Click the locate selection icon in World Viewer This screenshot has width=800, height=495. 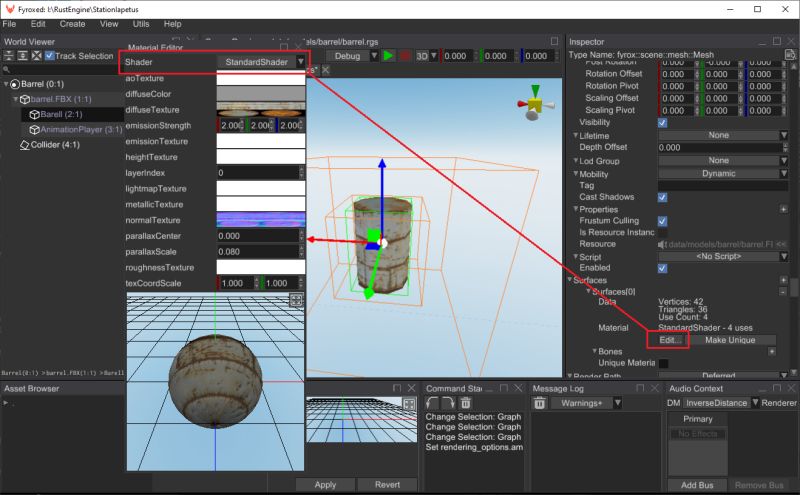36,56
